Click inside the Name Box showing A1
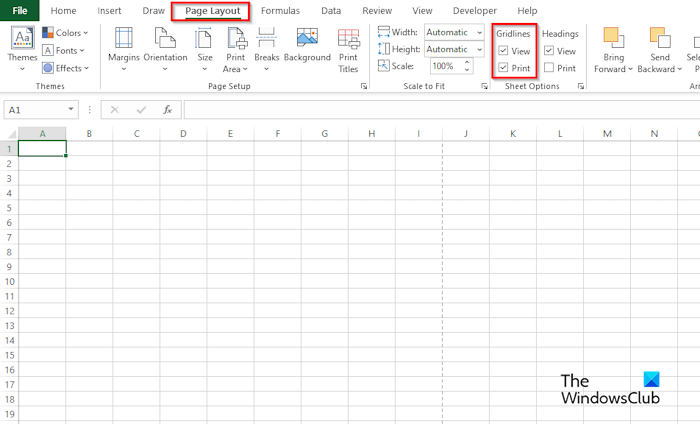The image size is (700, 424). pos(36,110)
